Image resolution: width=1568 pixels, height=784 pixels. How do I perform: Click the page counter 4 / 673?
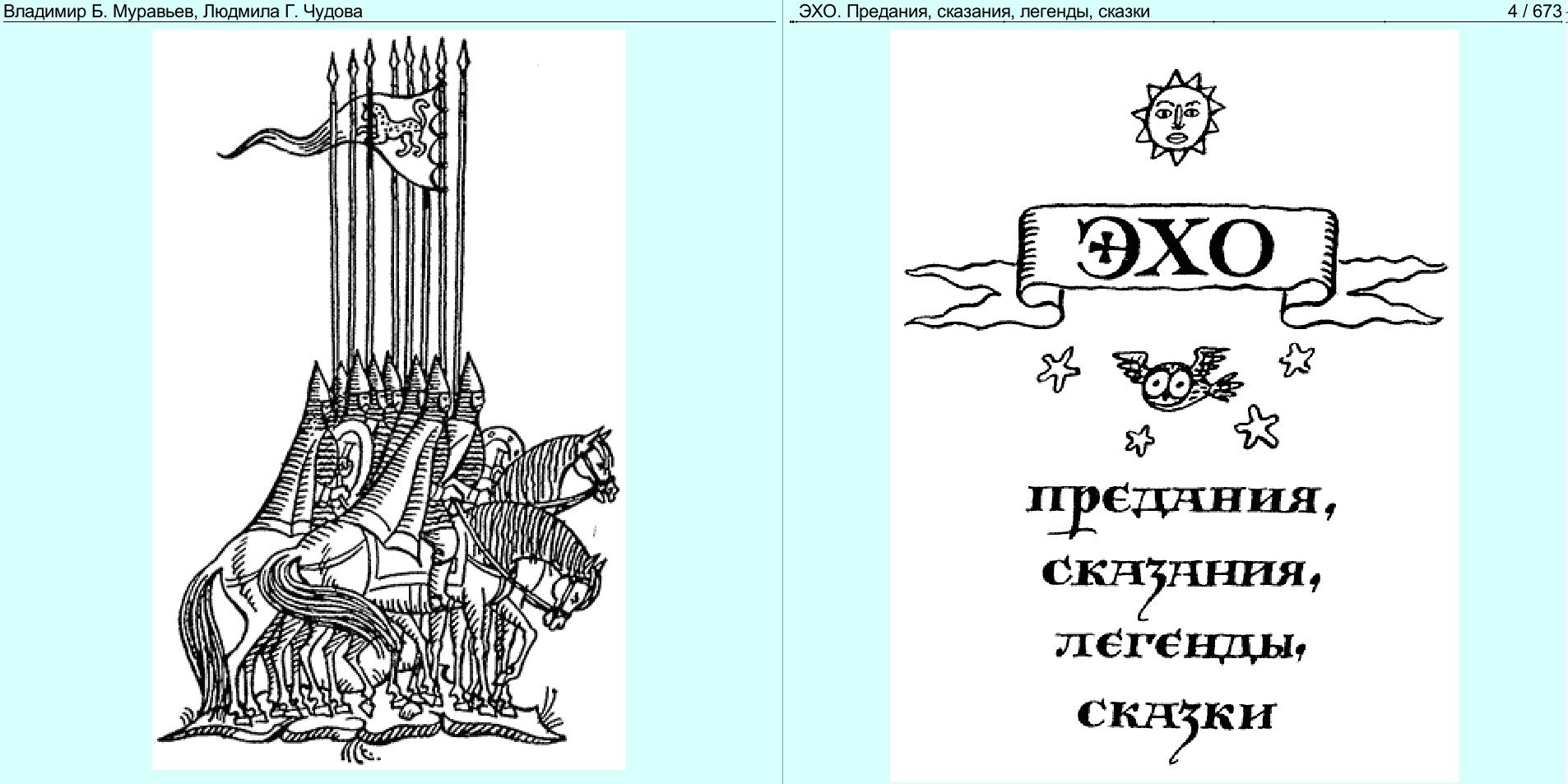point(1535,11)
